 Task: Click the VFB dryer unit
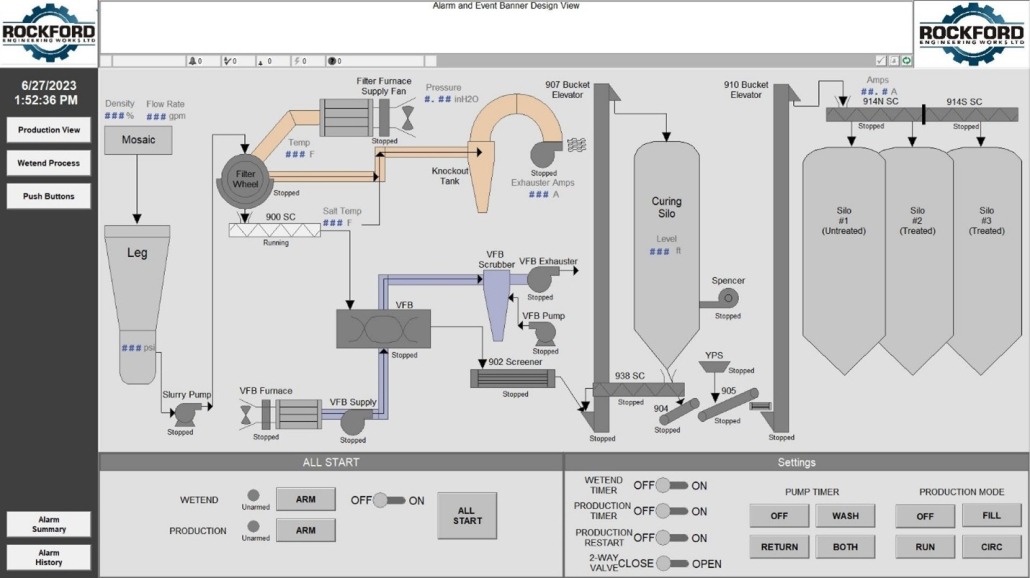(x=384, y=329)
